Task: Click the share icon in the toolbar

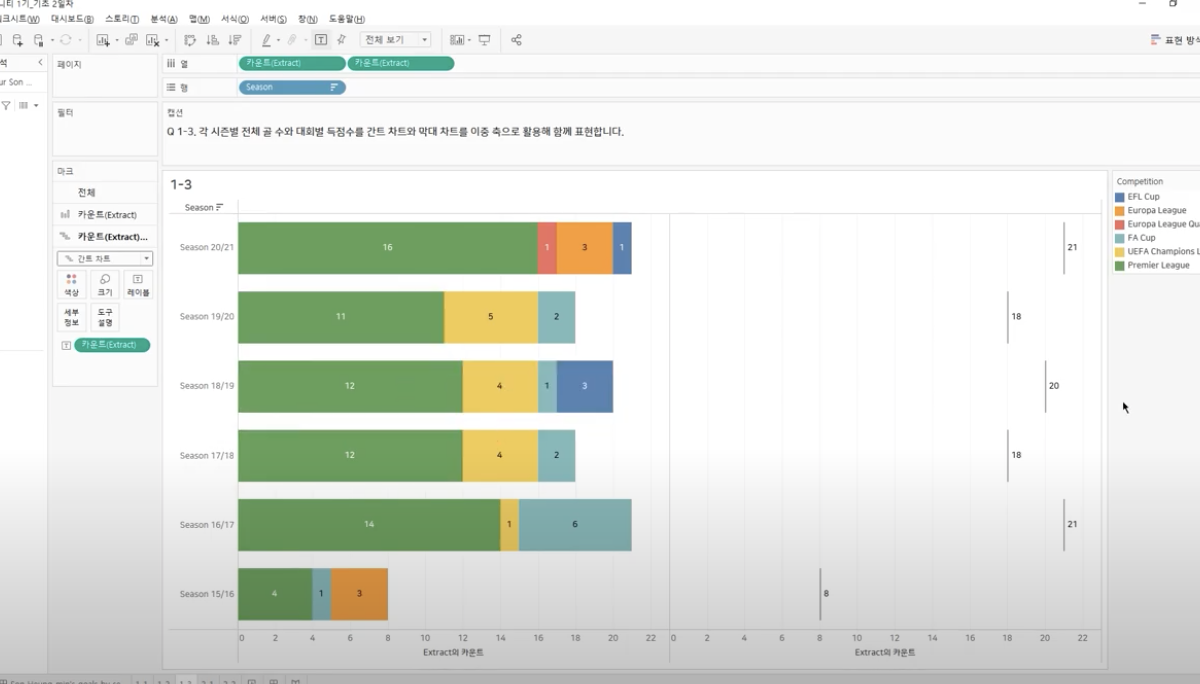Action: coord(516,40)
